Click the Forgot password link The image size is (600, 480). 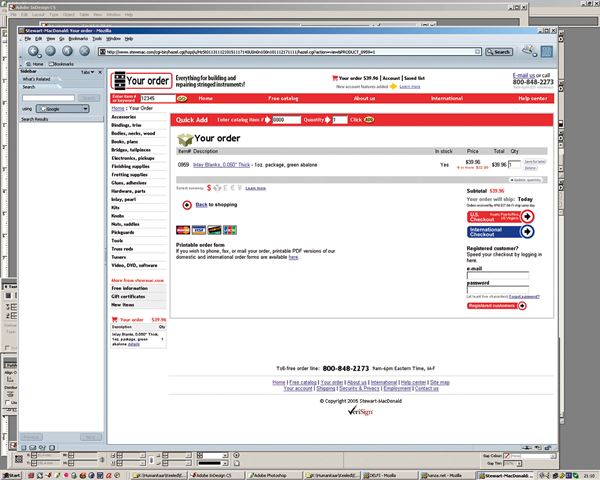(524, 297)
